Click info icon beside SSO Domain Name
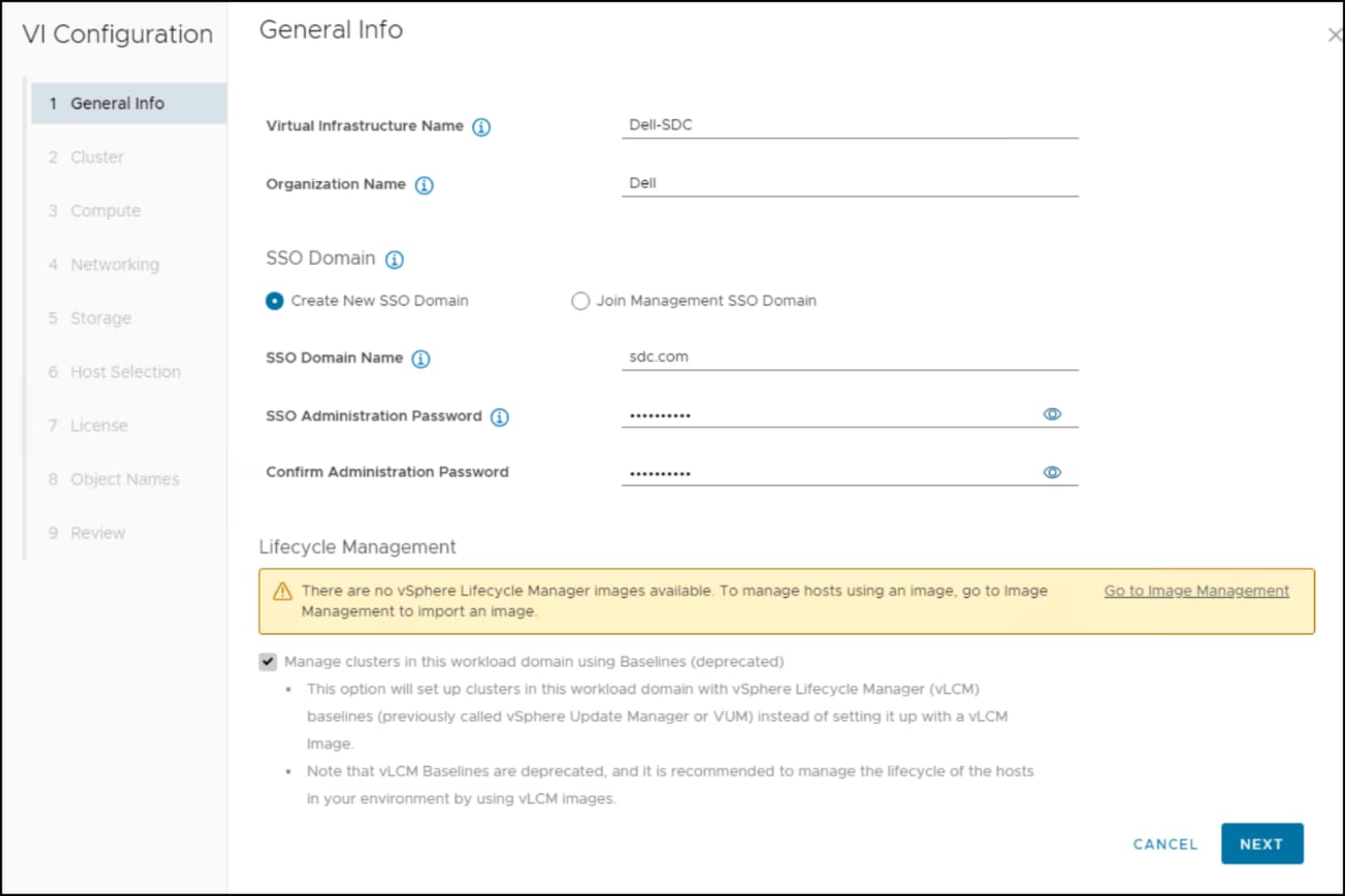 [x=421, y=359]
